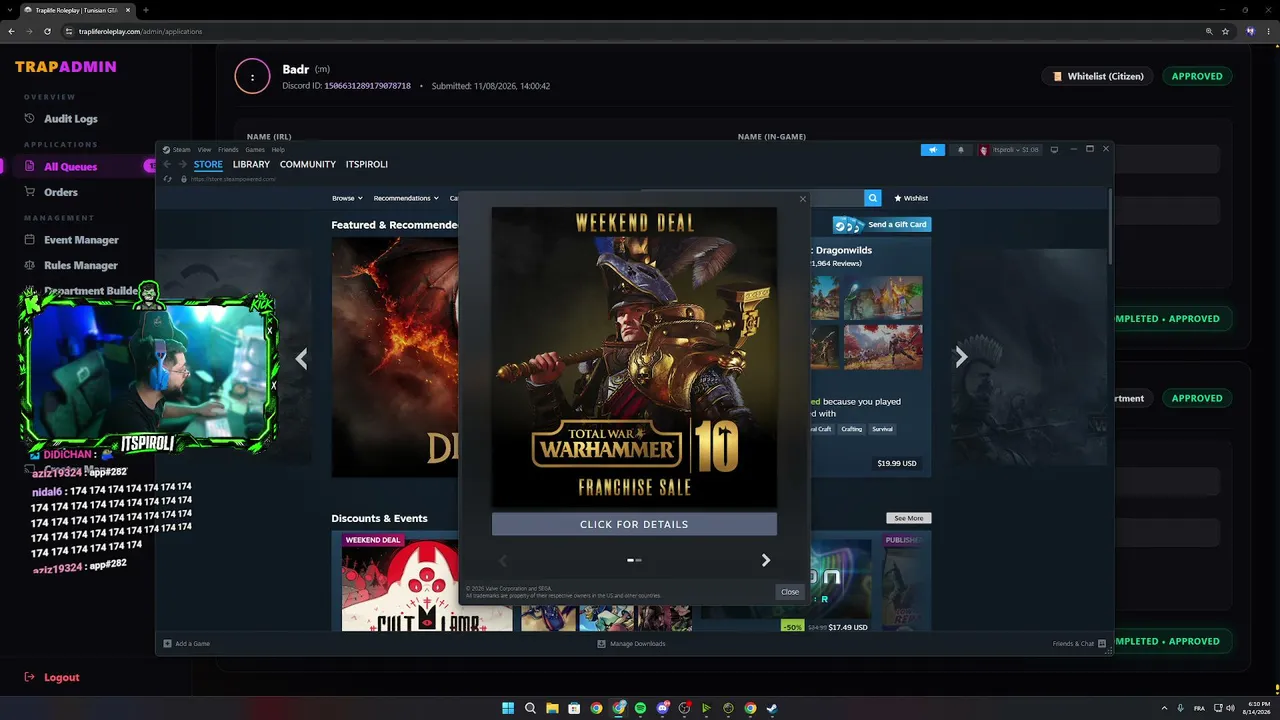Open the Orders page icon in sidebar
Screen dimensions: 1280x720
pyautogui.click(x=30, y=192)
